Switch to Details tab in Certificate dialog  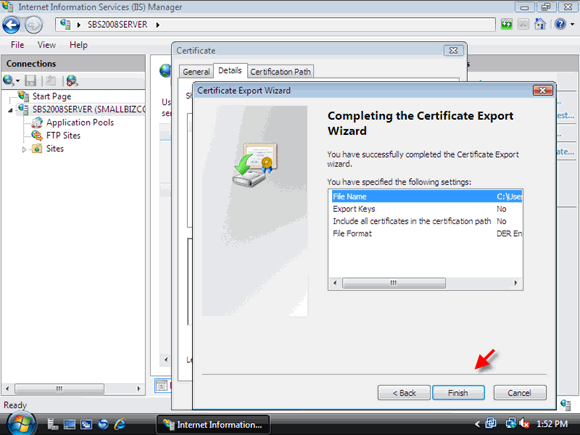click(x=230, y=70)
